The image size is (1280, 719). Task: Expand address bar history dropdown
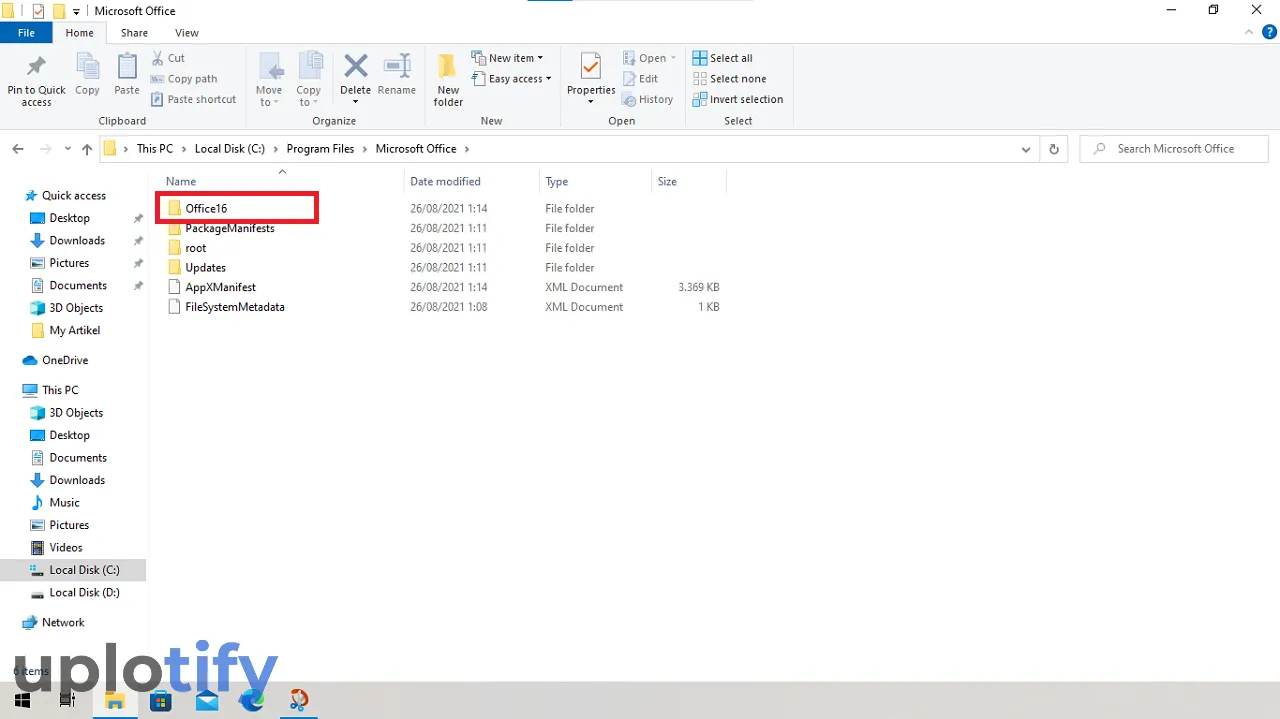pos(1026,149)
